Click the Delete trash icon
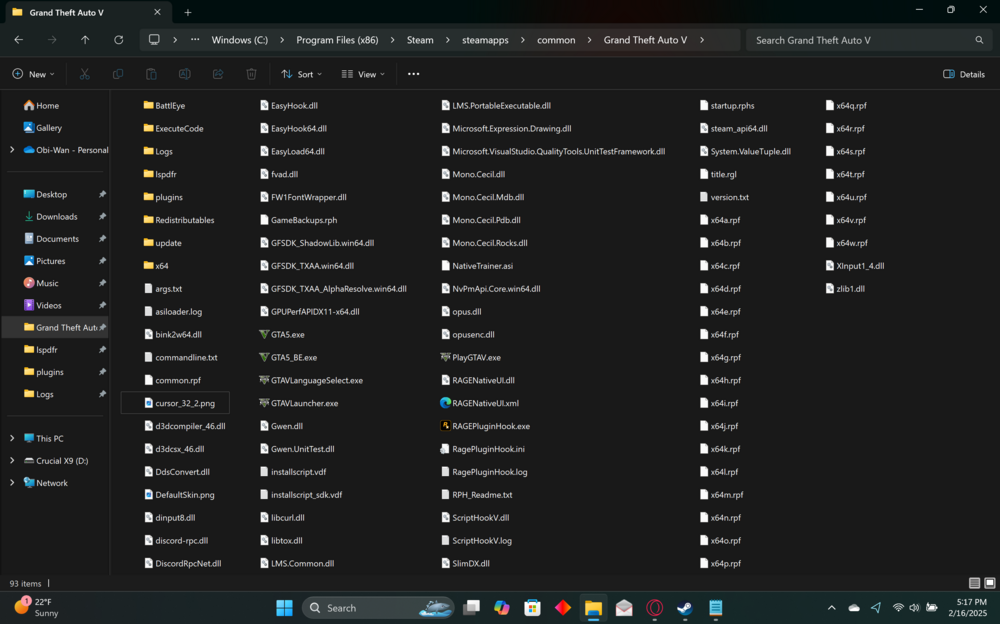The width and height of the screenshot is (1000, 624). [251, 74]
